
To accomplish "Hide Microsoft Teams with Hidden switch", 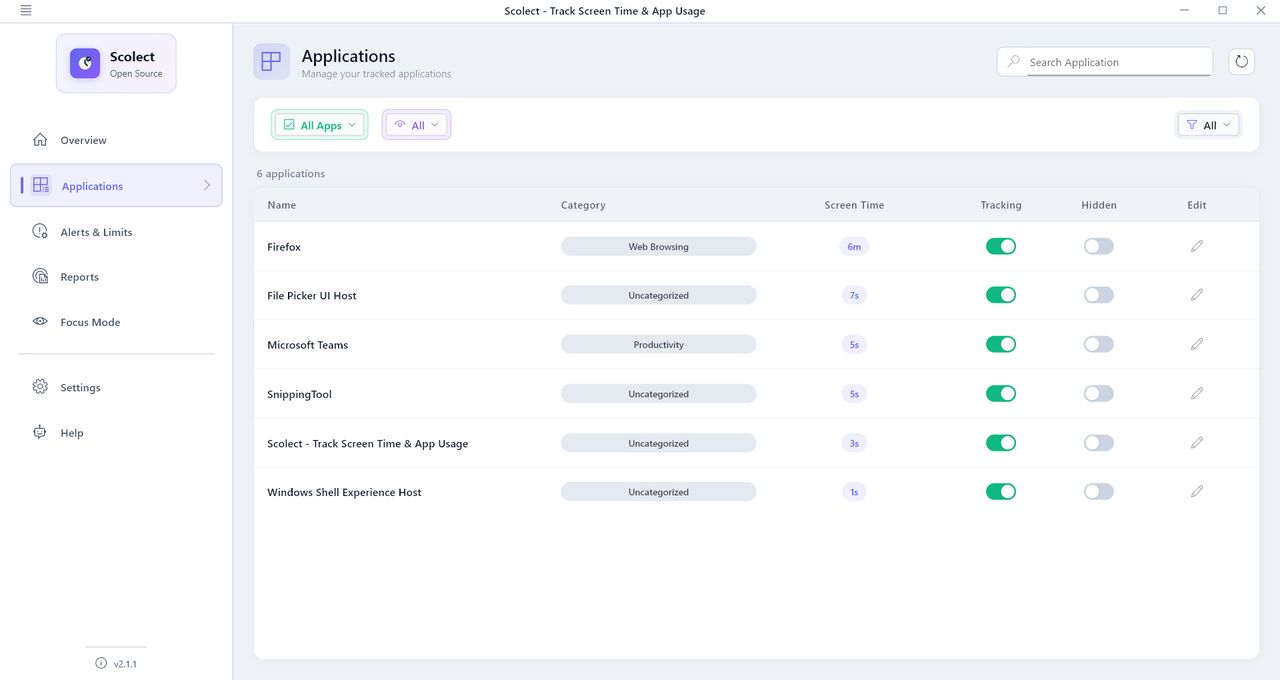I will pyautogui.click(x=1099, y=344).
